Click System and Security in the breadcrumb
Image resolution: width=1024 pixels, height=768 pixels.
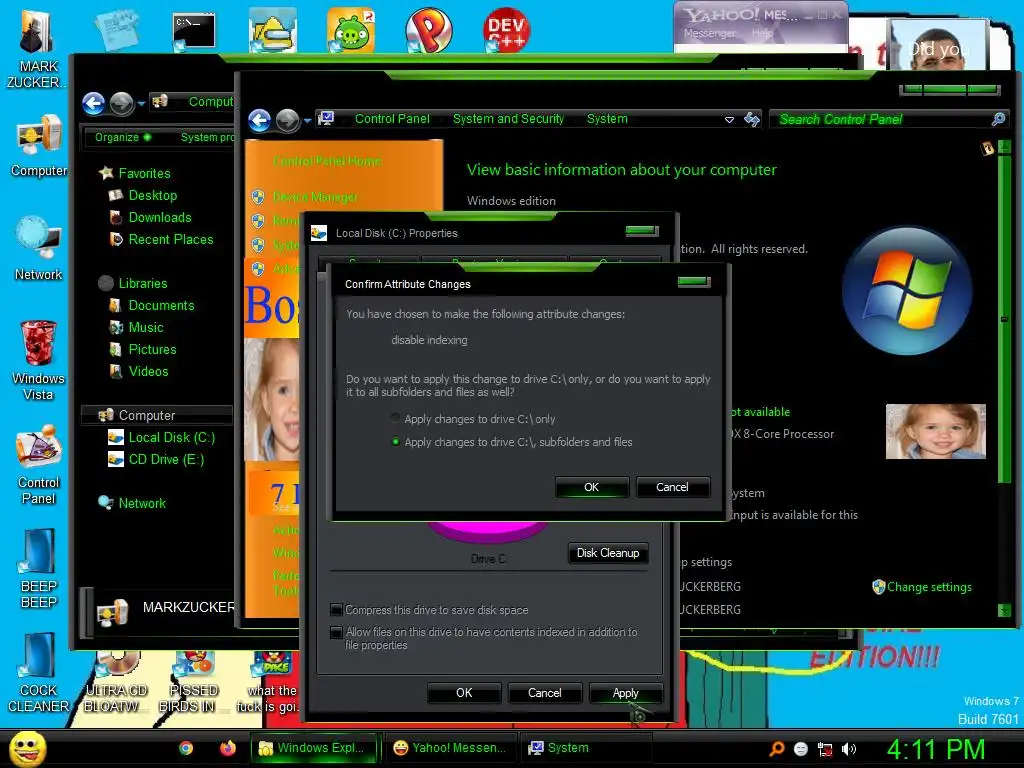click(x=508, y=119)
